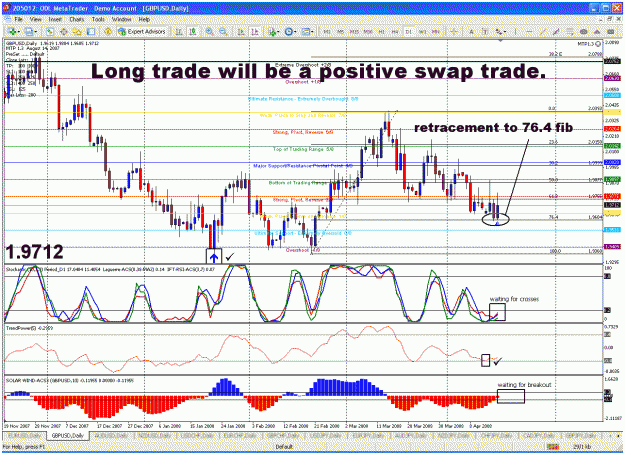Expand the Templates dropdown arrow

coord(312,32)
